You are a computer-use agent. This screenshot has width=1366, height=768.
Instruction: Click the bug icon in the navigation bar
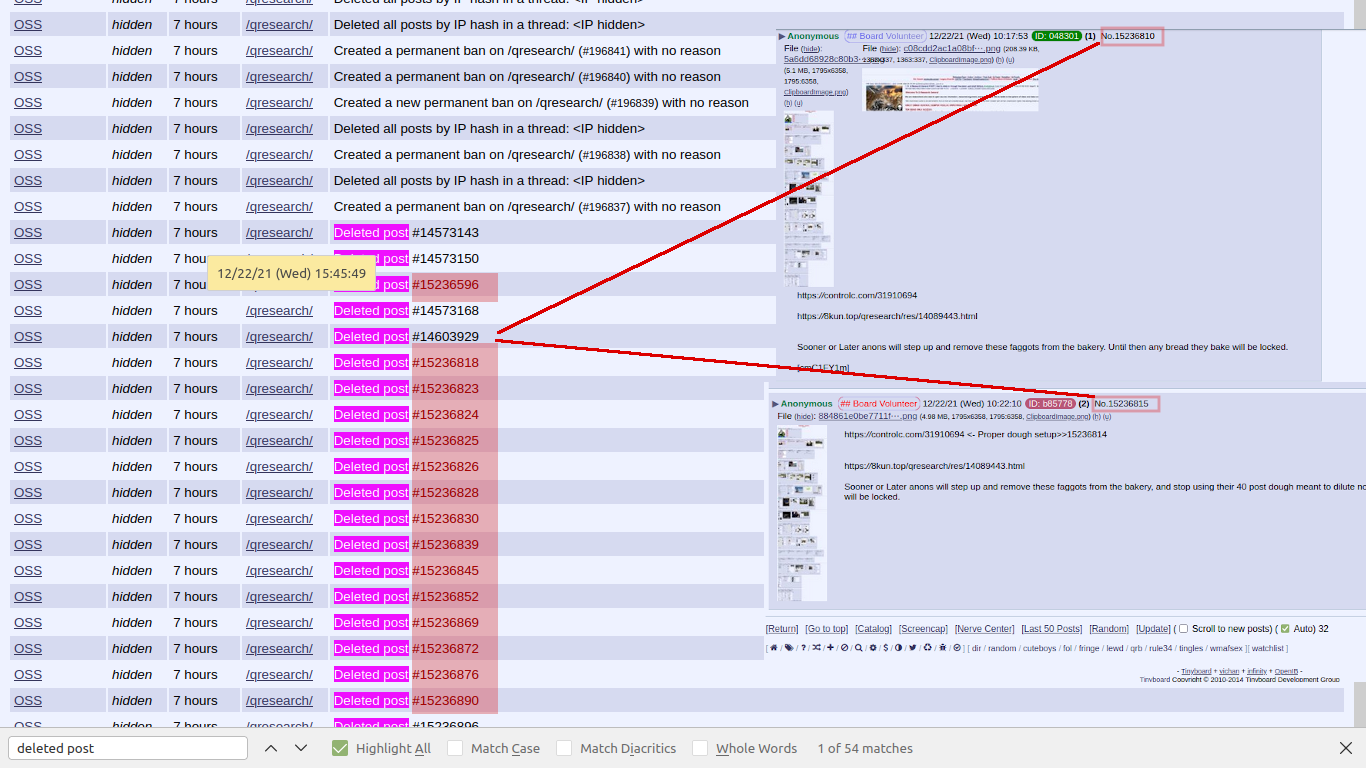point(942,648)
